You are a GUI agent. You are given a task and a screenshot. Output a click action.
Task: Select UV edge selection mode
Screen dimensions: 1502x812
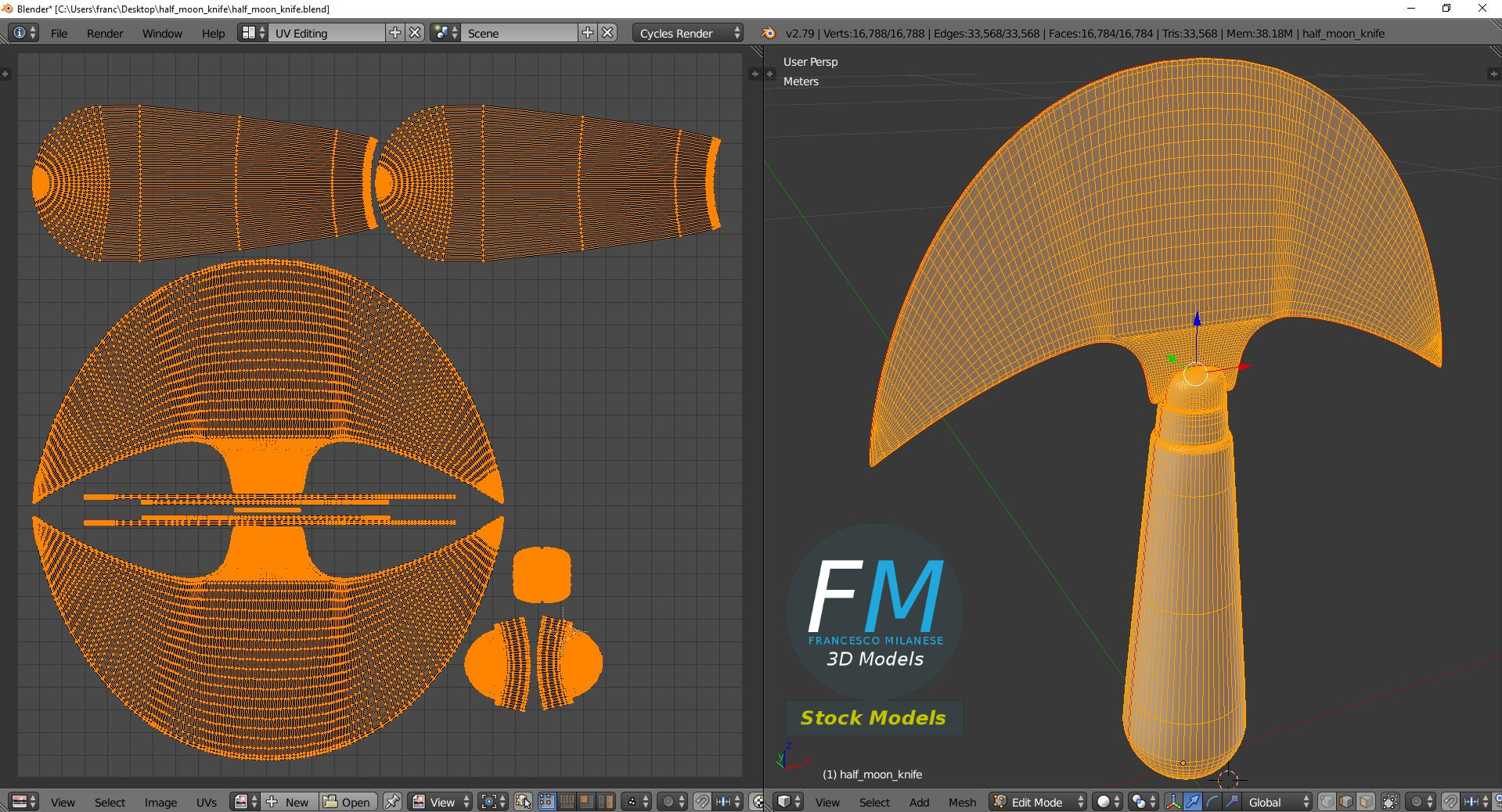point(567,802)
